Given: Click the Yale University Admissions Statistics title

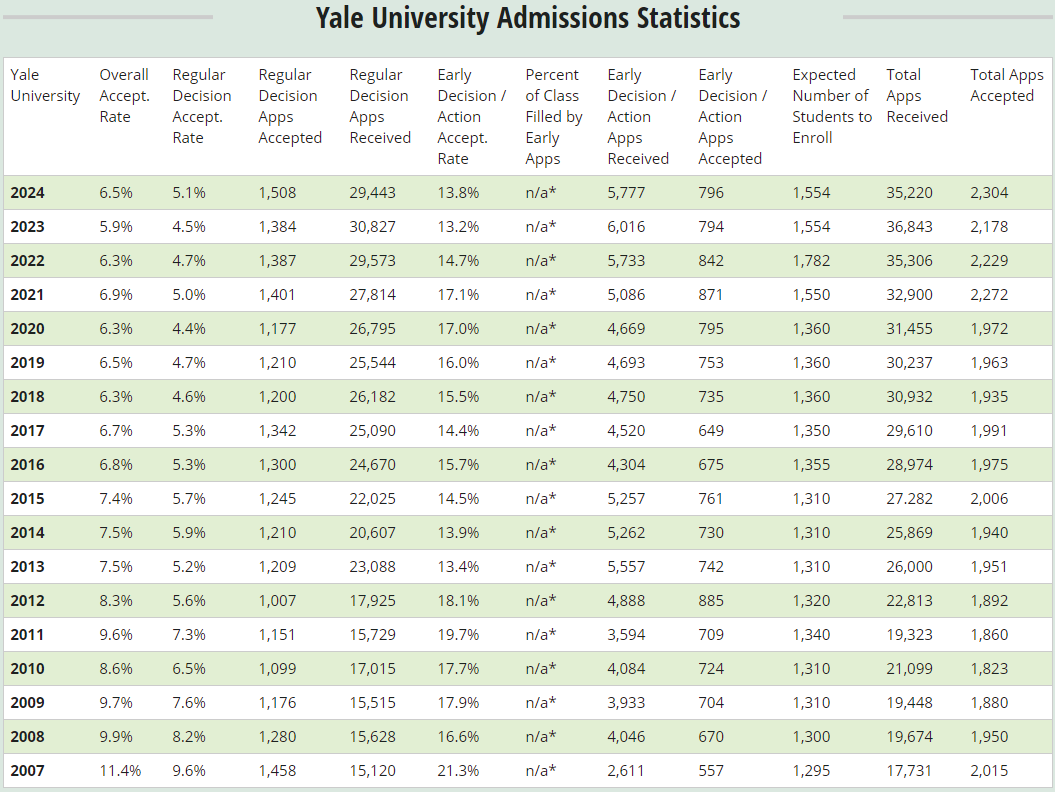Looking at the screenshot, I should pyautogui.click(x=528, y=18).
